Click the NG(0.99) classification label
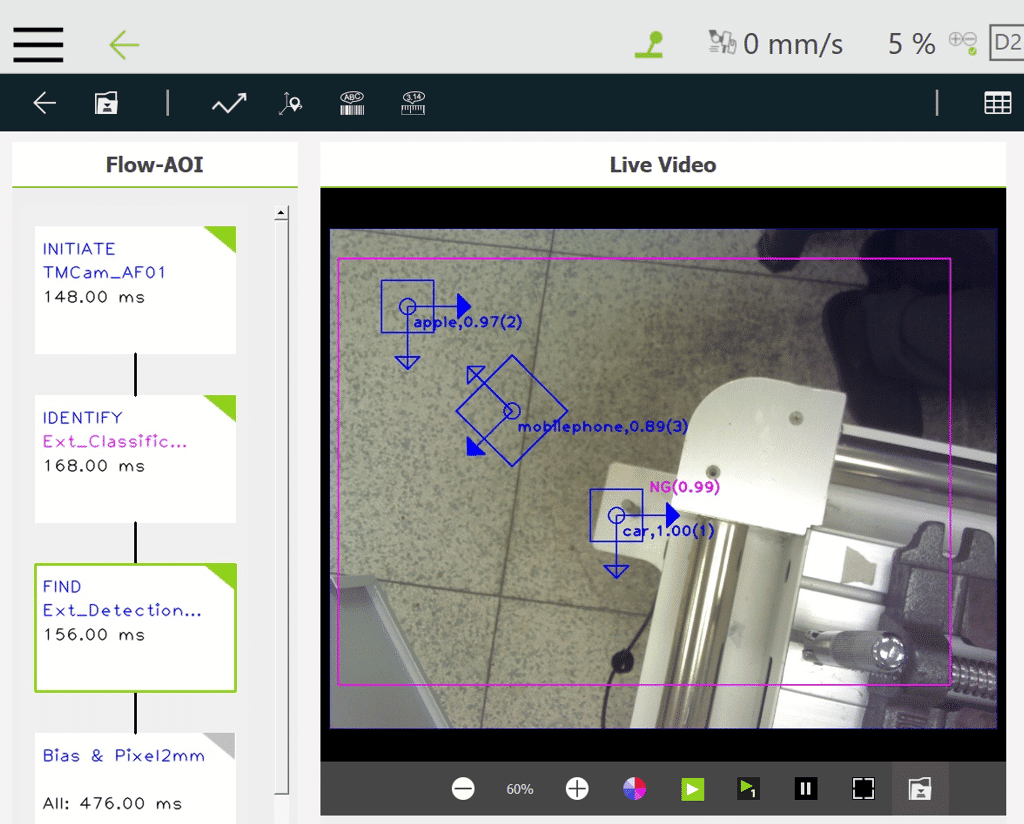 (684, 486)
